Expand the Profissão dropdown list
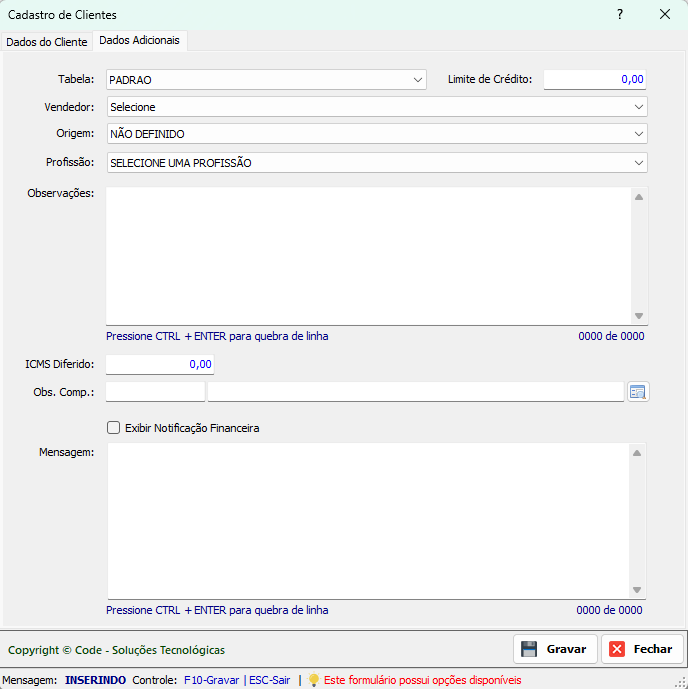This screenshot has height=689, width=688. click(377, 163)
